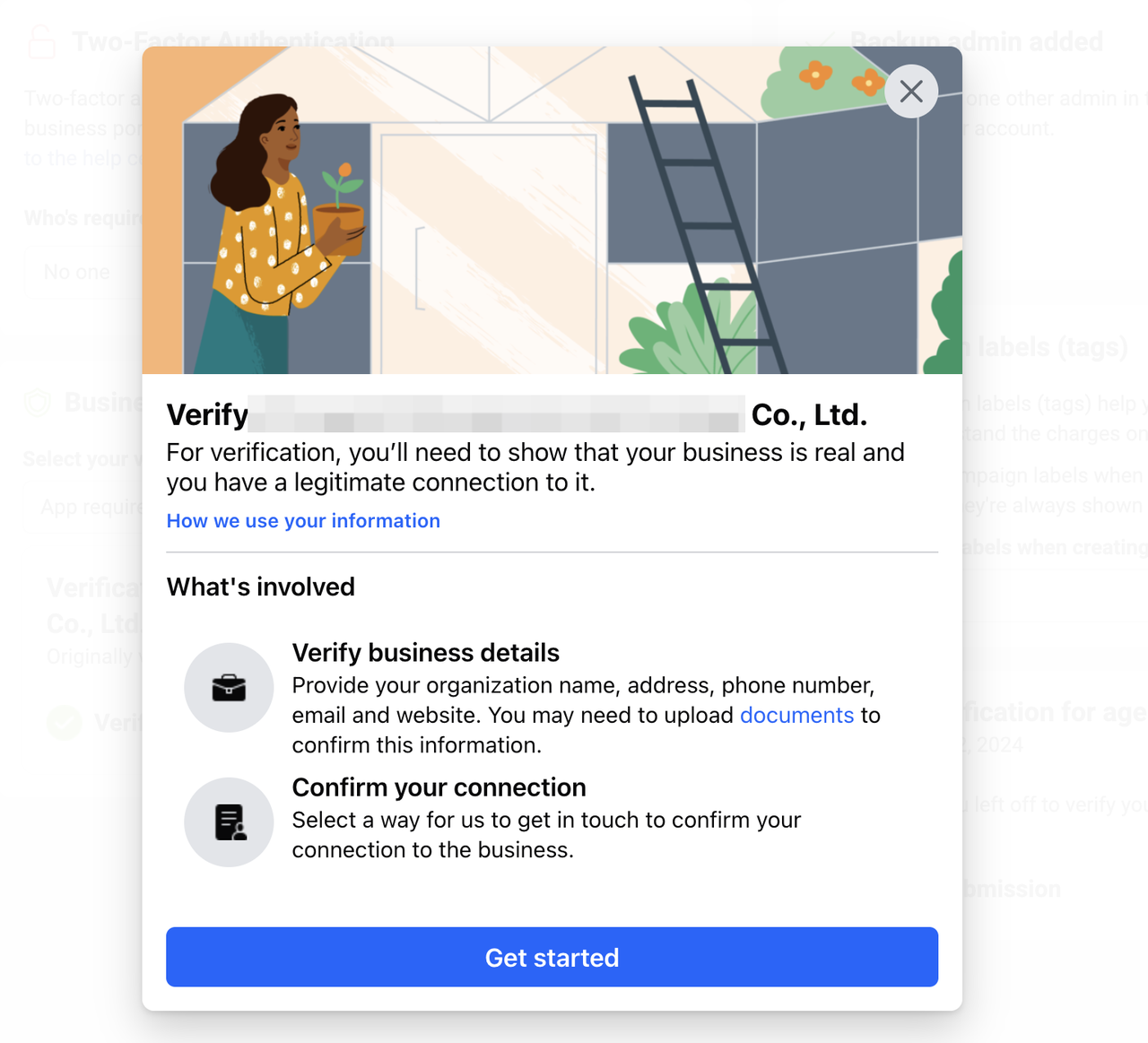Click the 'Verify … Co., Ltd.' dialog title
The width and height of the screenshot is (1148, 1043).
tap(517, 414)
